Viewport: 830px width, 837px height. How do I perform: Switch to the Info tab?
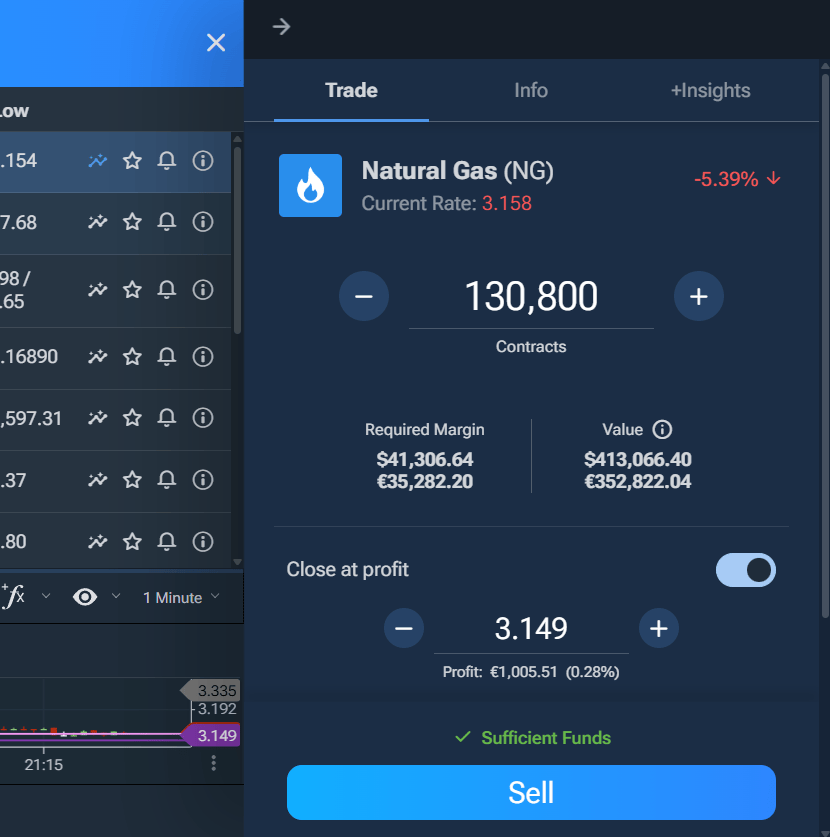coord(531,90)
